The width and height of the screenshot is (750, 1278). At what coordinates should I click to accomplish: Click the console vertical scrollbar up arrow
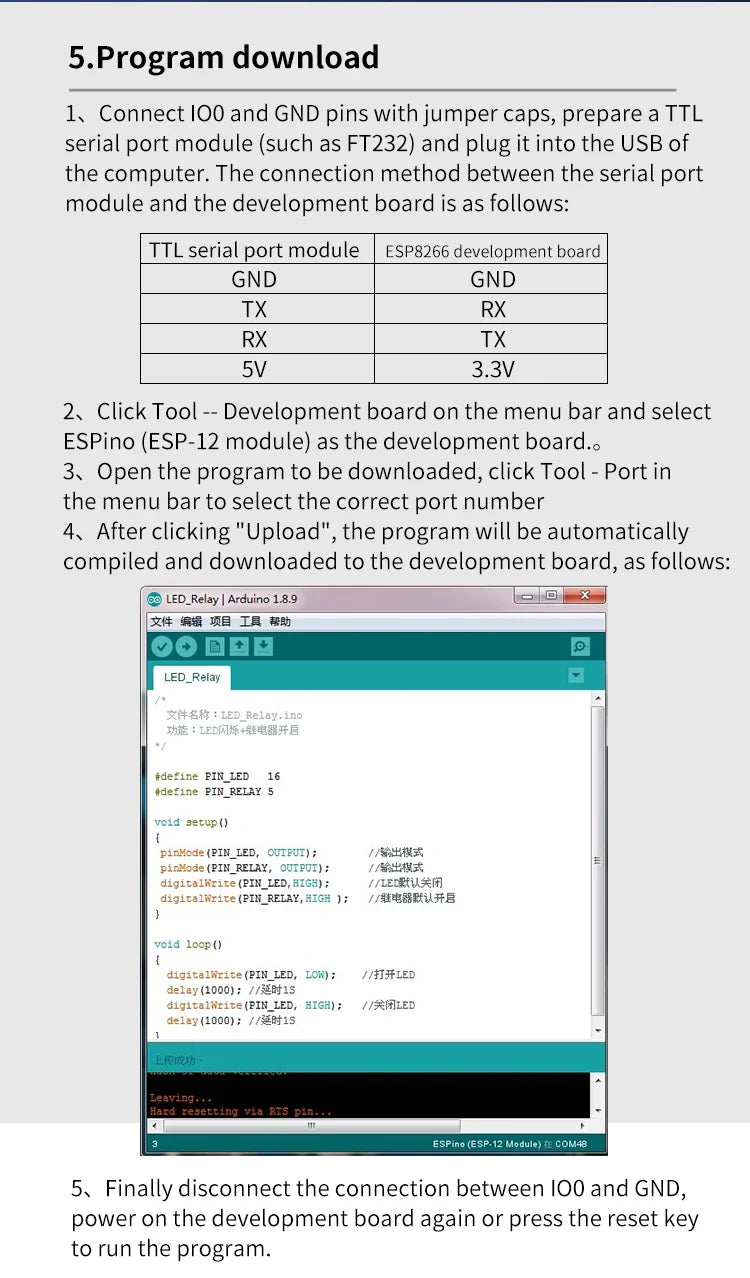click(x=598, y=1080)
